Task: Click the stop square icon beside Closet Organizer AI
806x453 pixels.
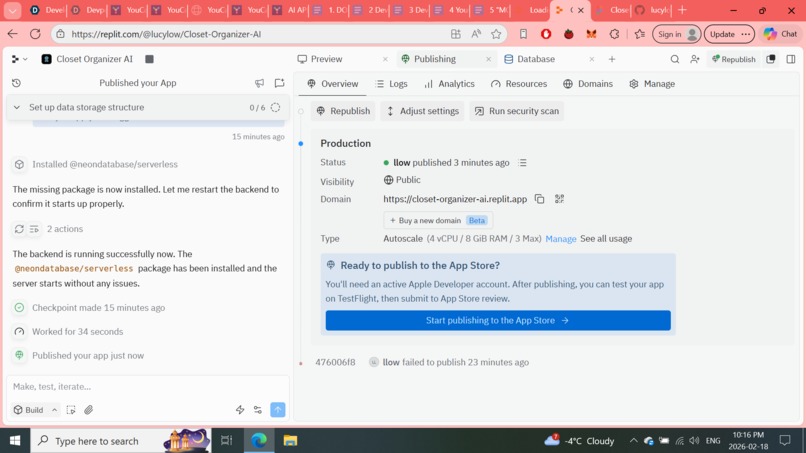Action: pos(150,59)
